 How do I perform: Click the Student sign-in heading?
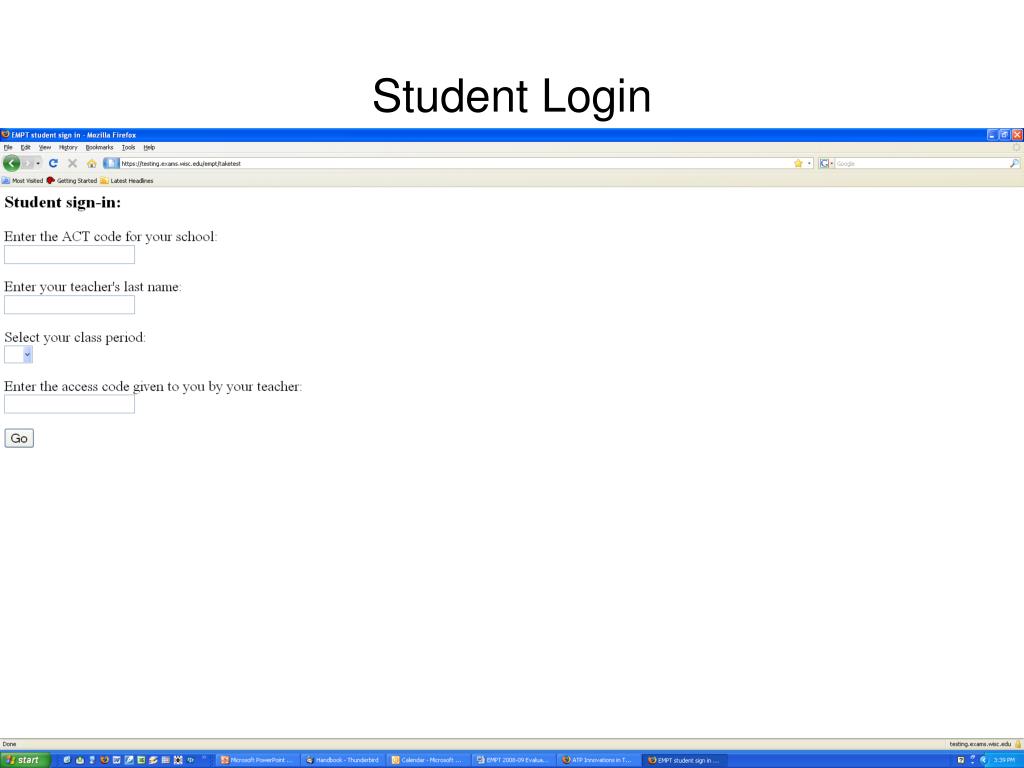[63, 202]
